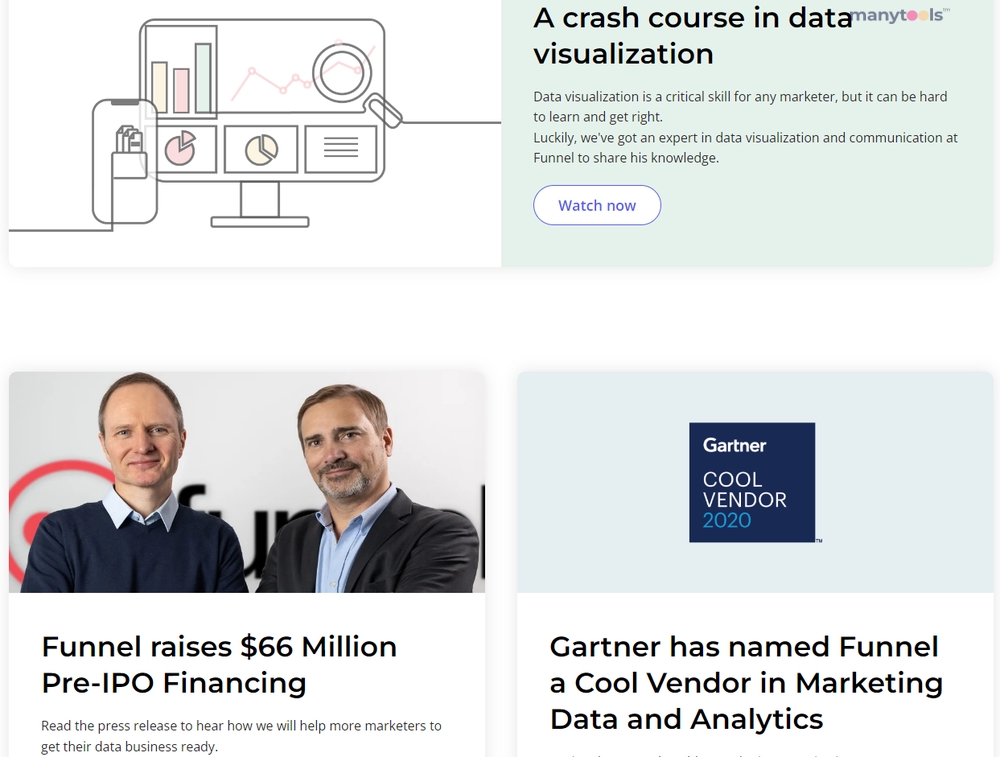Open the Funnel founders photo

coord(247,482)
